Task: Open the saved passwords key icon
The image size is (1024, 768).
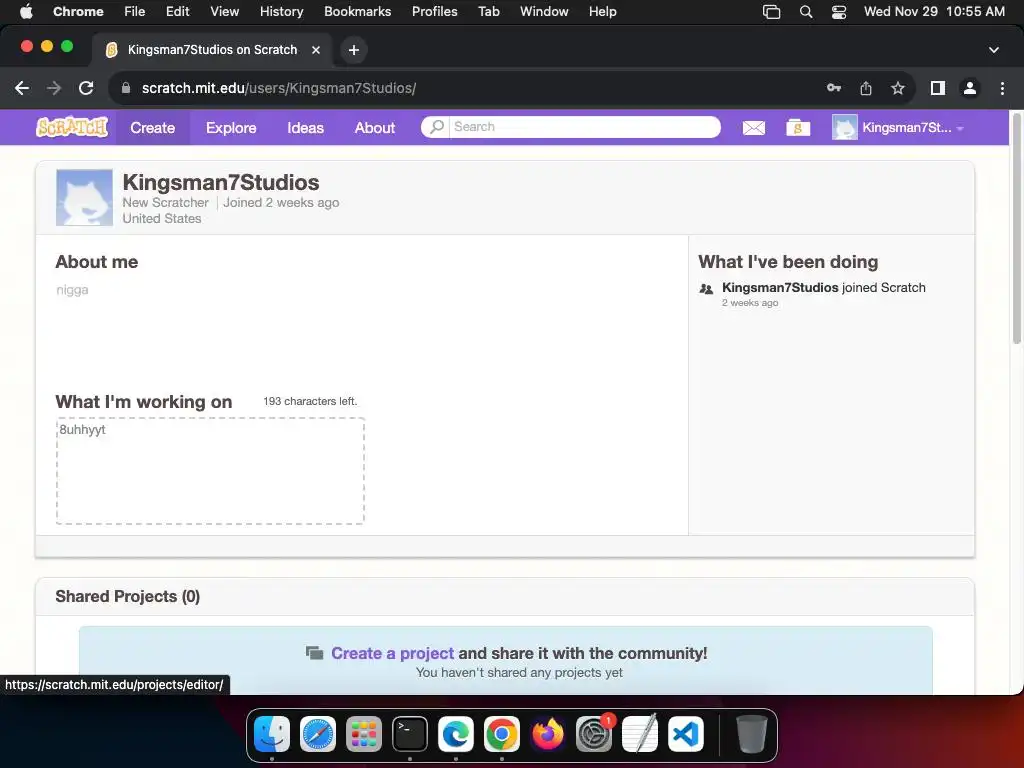Action: [x=833, y=88]
